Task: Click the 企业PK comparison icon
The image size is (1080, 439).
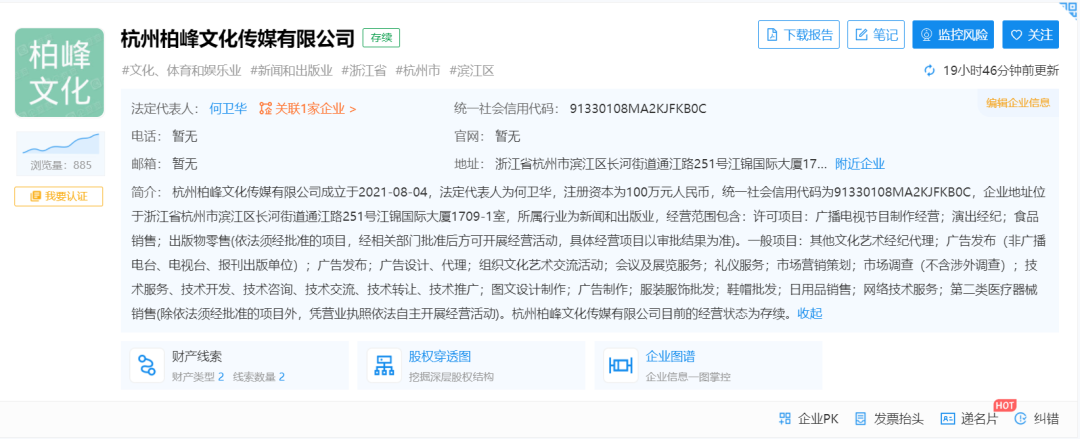Action: (786, 419)
